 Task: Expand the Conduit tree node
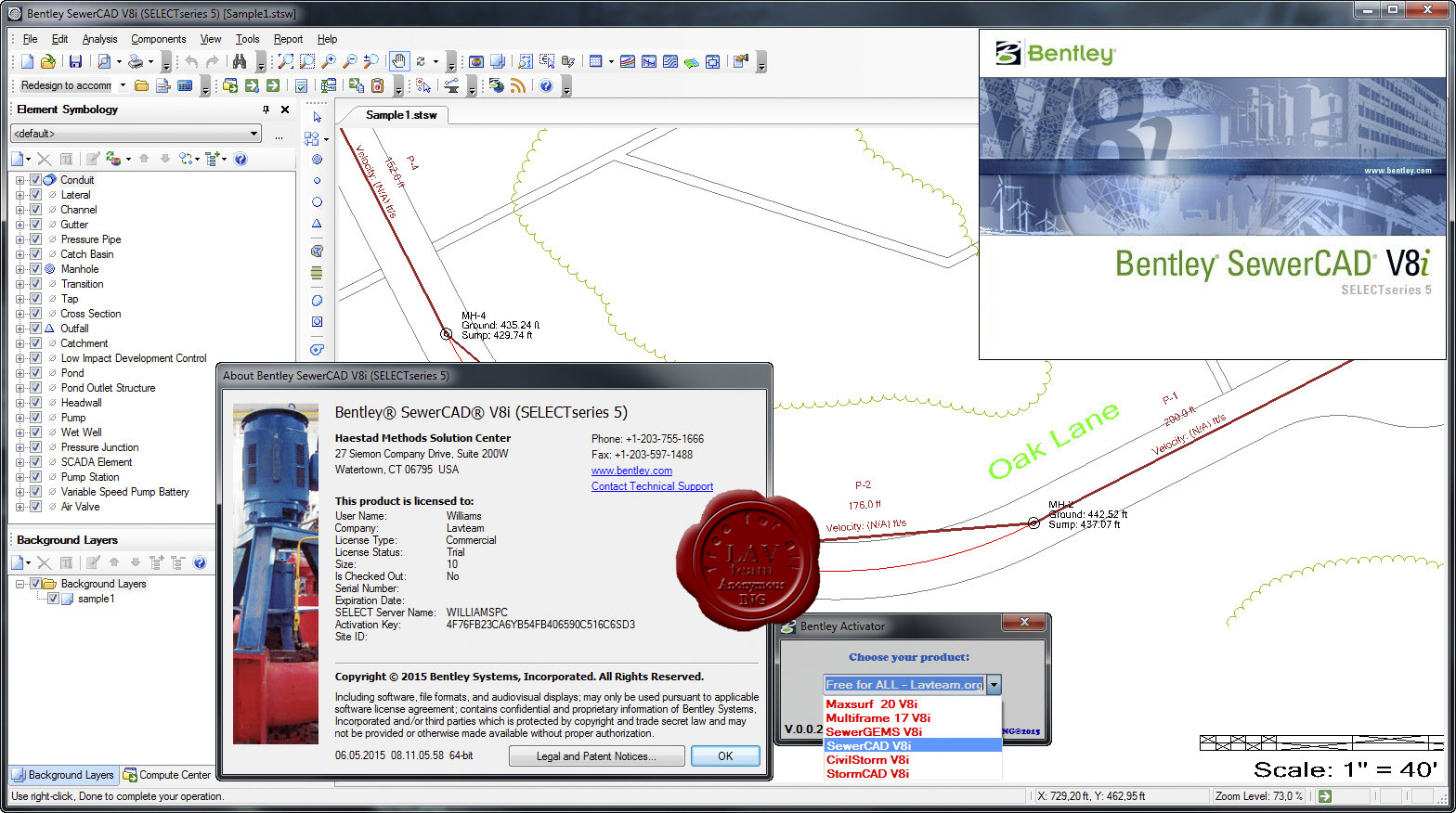click(x=20, y=180)
